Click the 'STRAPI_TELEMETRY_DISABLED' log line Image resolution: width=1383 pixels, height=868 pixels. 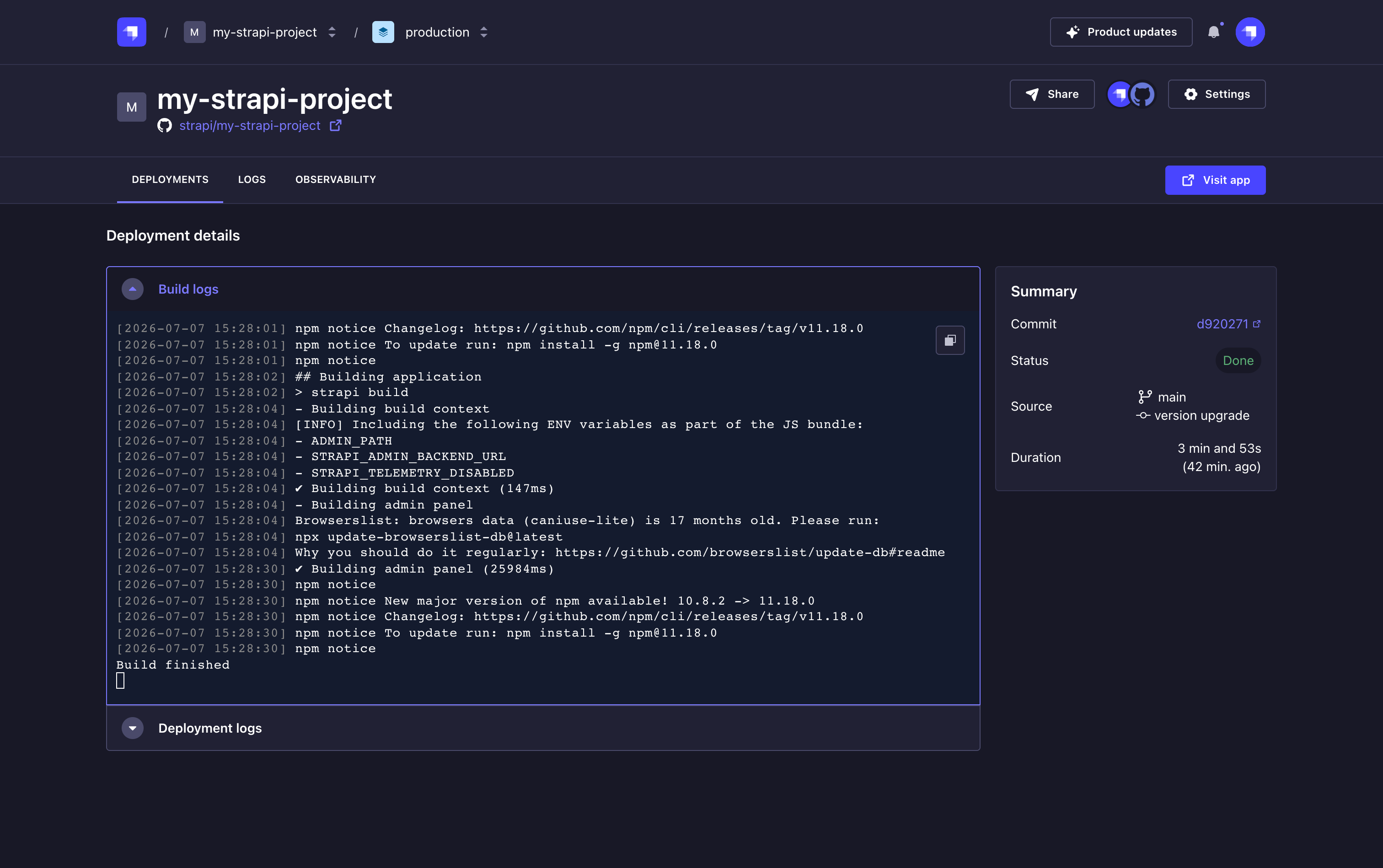405,472
